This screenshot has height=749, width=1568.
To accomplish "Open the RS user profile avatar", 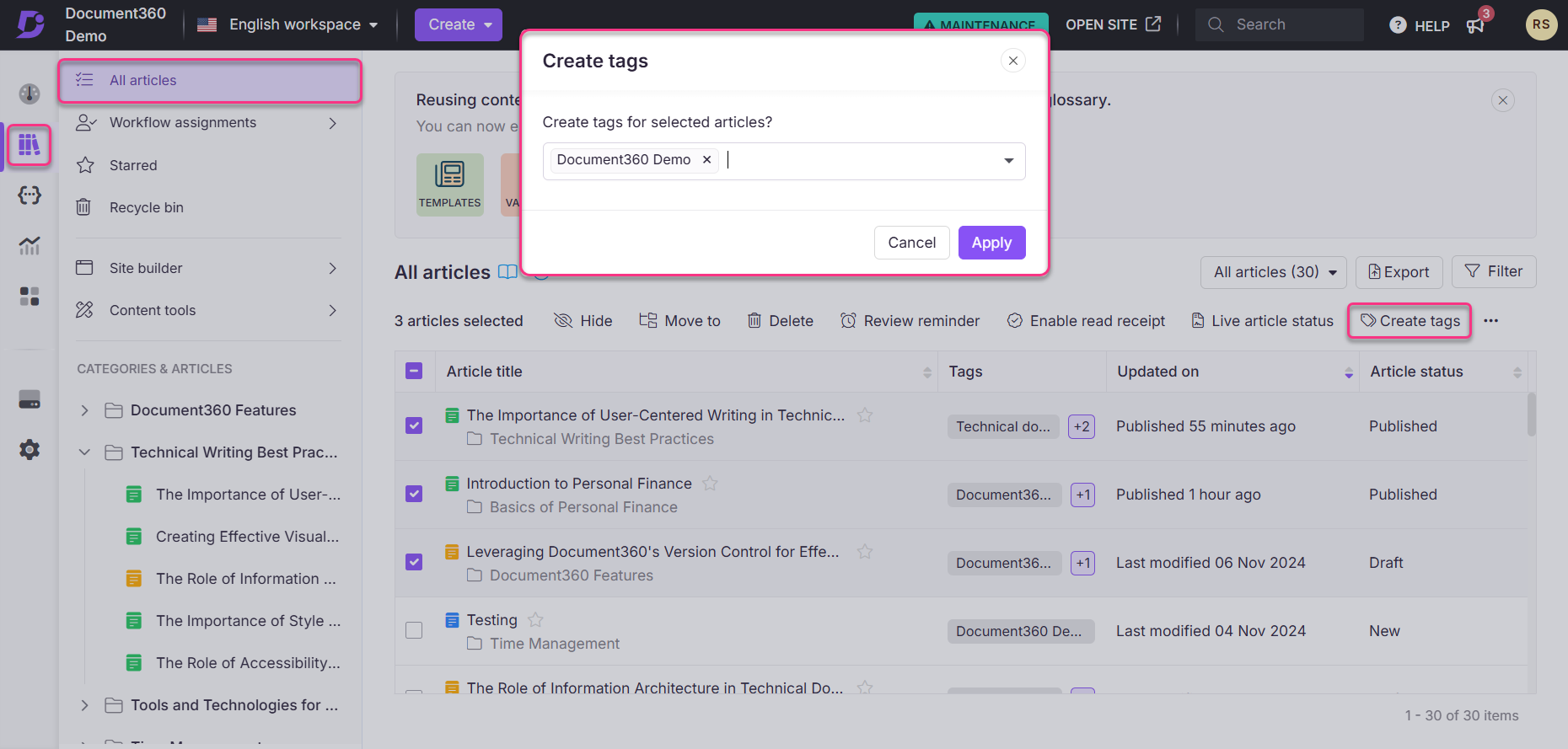I will click(x=1541, y=24).
